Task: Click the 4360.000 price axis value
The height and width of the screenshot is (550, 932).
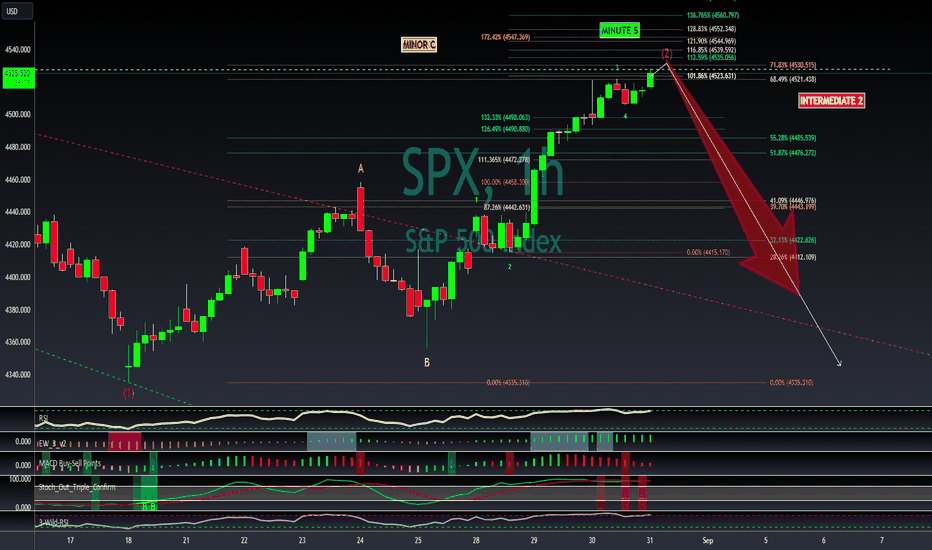Action: tap(18, 342)
